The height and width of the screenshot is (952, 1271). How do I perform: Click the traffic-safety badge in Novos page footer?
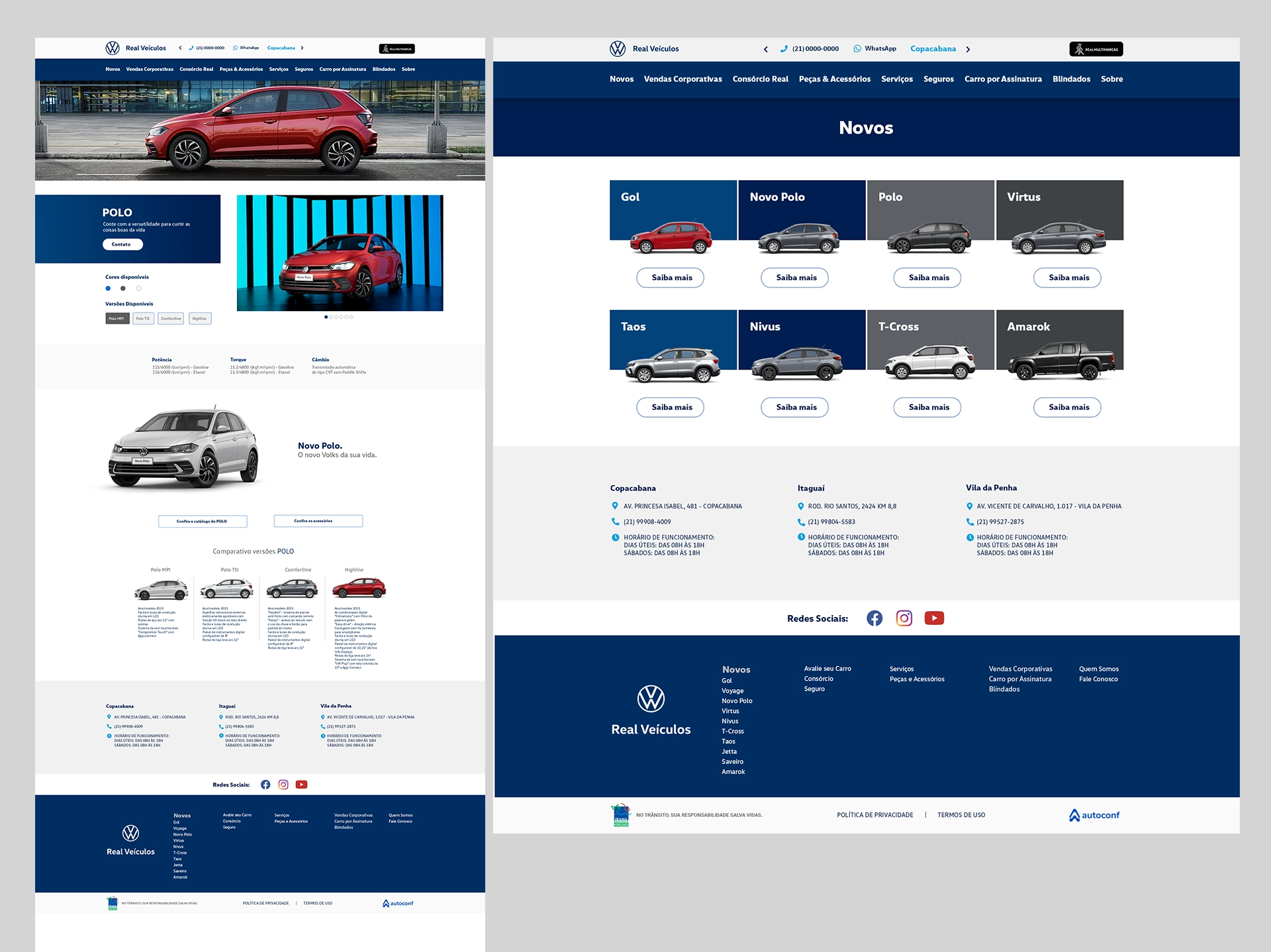tap(621, 816)
